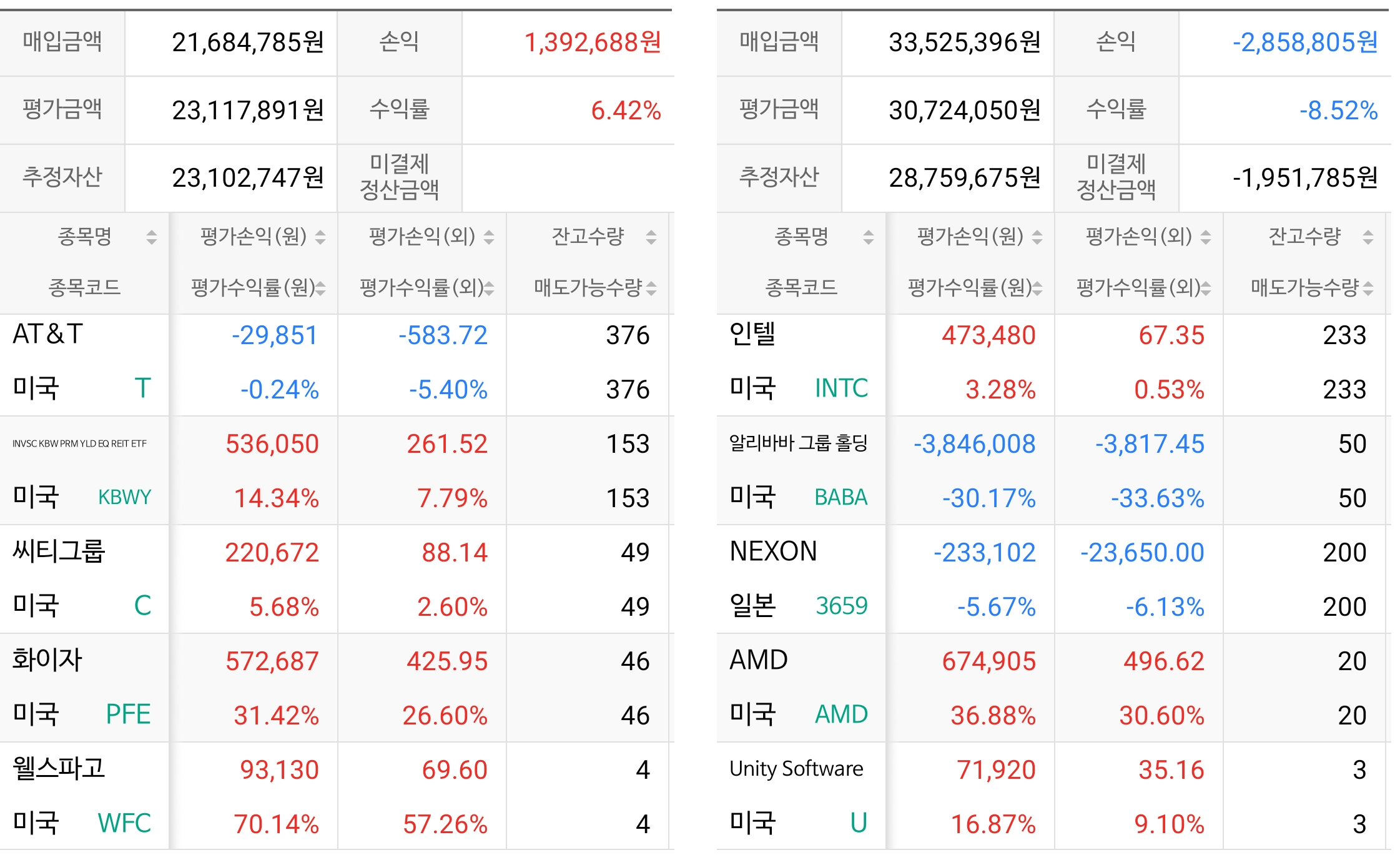Sort right table by 매도가능수량 arrows
Viewport: 1400px width, 860px height.
pos(1368,288)
